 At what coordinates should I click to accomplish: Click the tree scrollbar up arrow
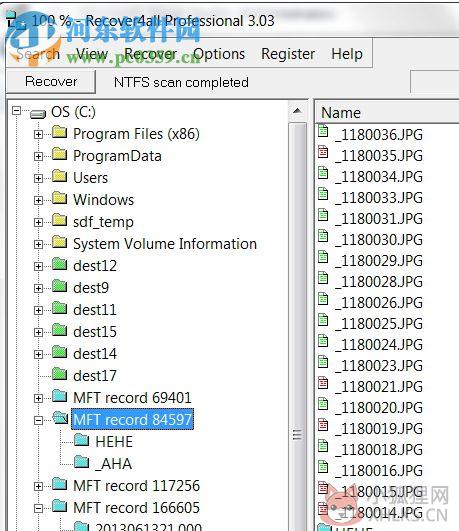coord(297,111)
